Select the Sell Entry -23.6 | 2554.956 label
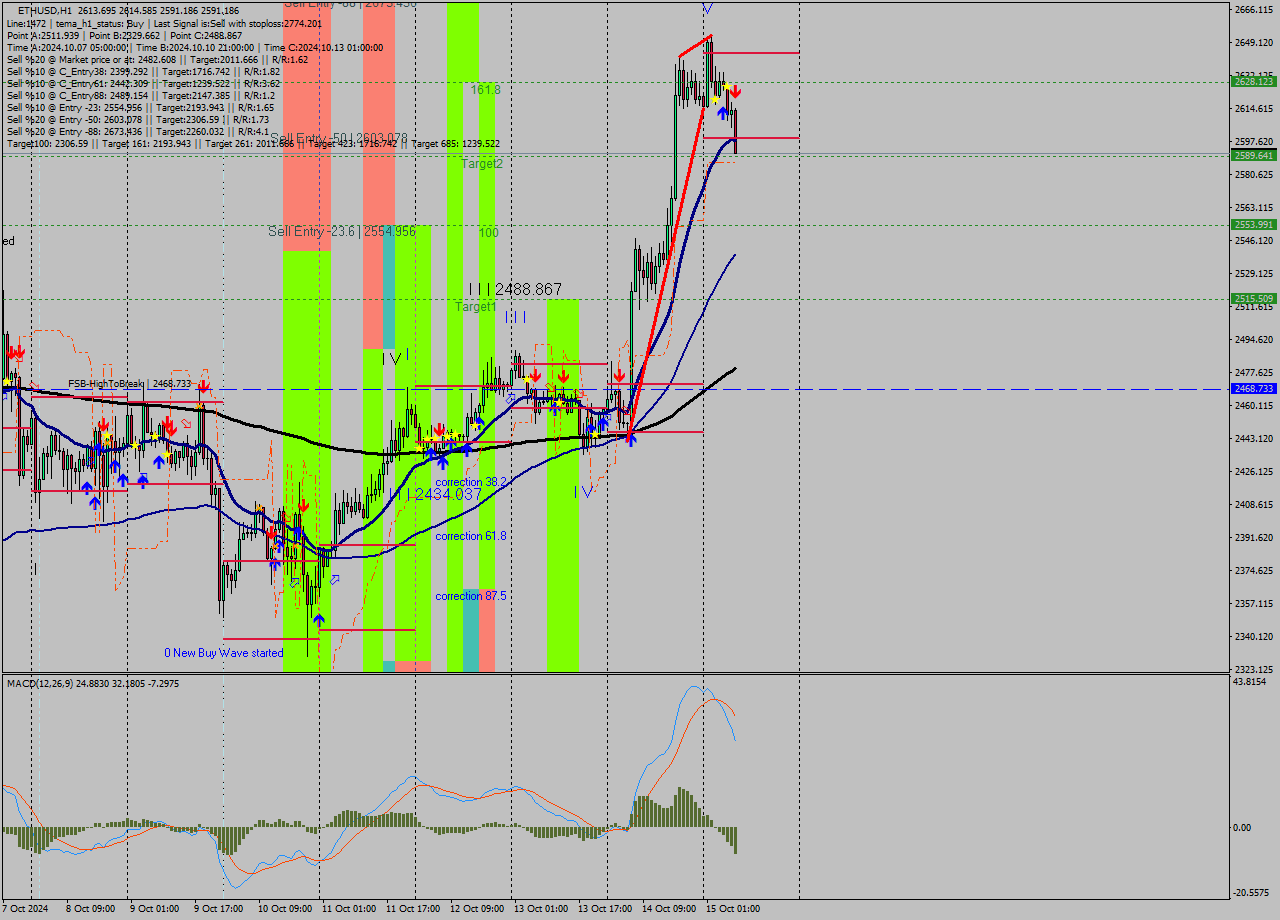The width and height of the screenshot is (1280, 920). (x=342, y=231)
